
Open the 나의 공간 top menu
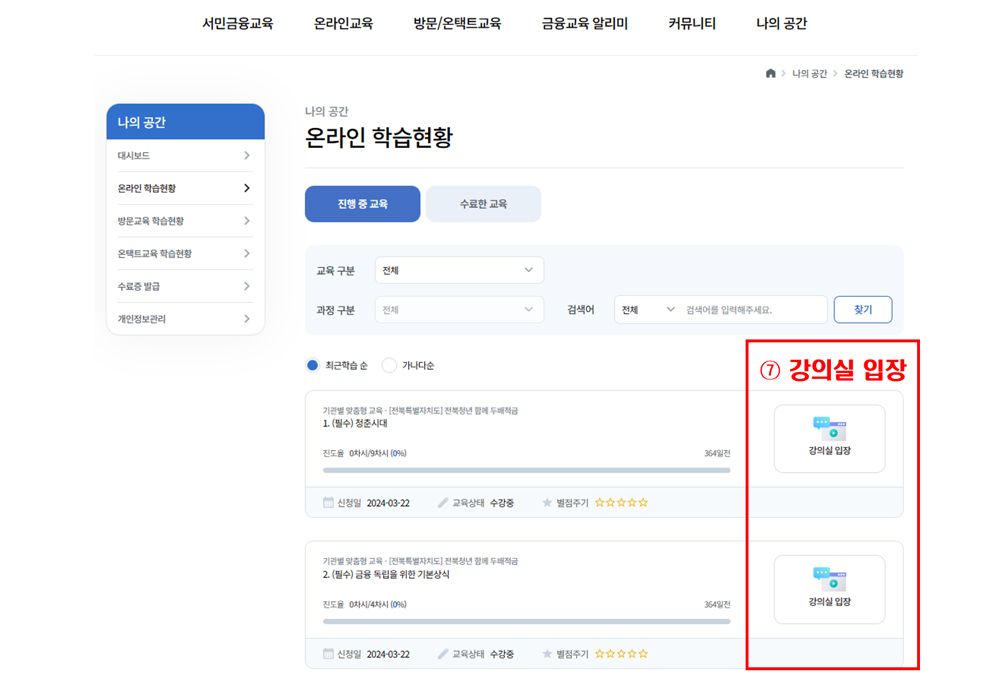coord(781,24)
